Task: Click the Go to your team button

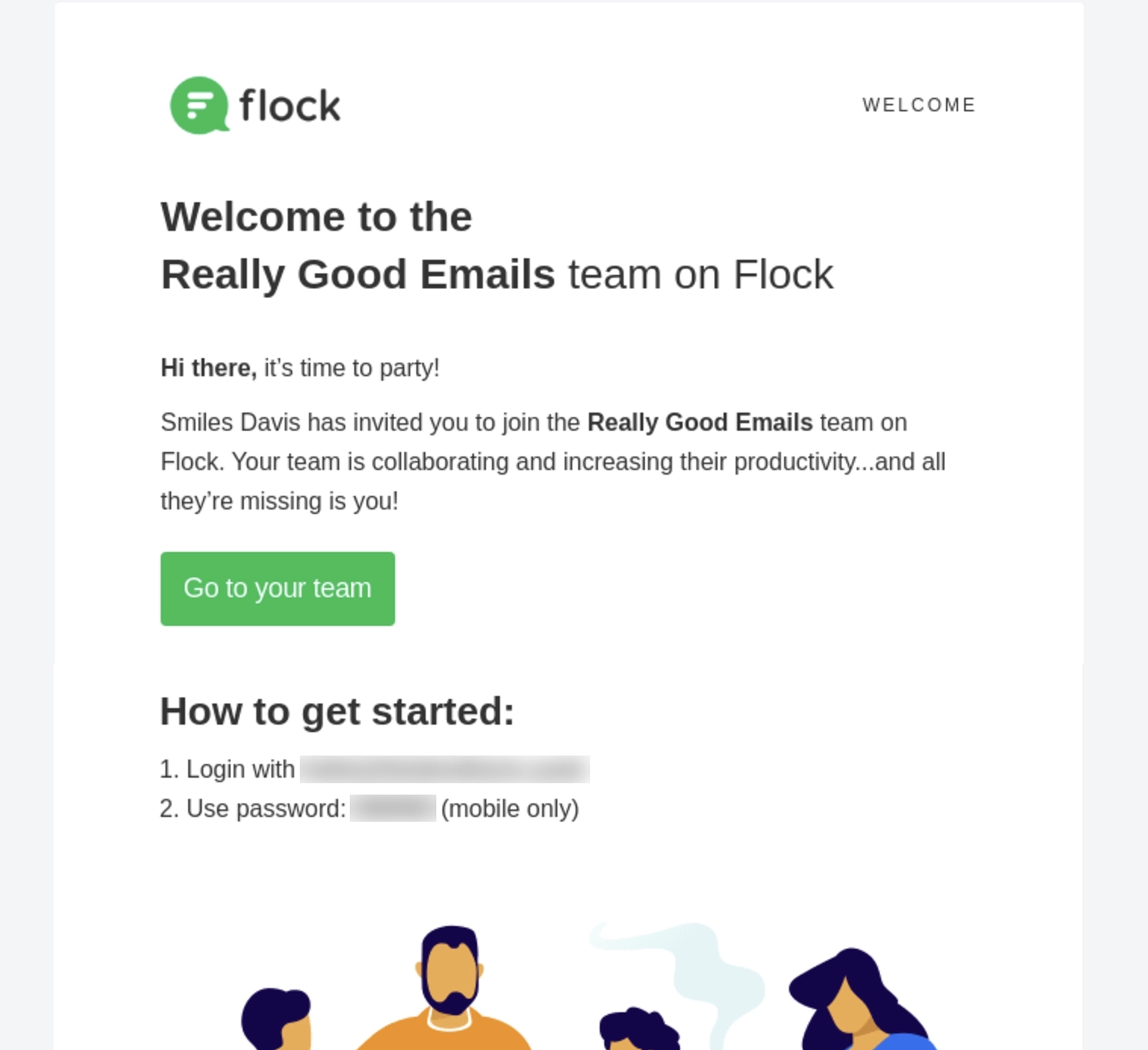Action: pyautogui.click(x=277, y=588)
